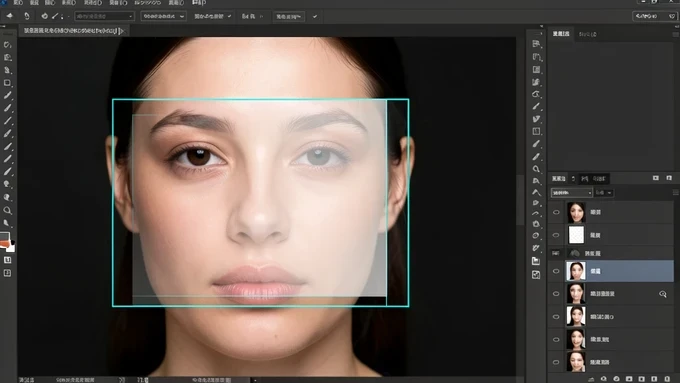Open the first wide dropdown in the options bar
Screen dimensions: 680x383
(x=104, y=16)
